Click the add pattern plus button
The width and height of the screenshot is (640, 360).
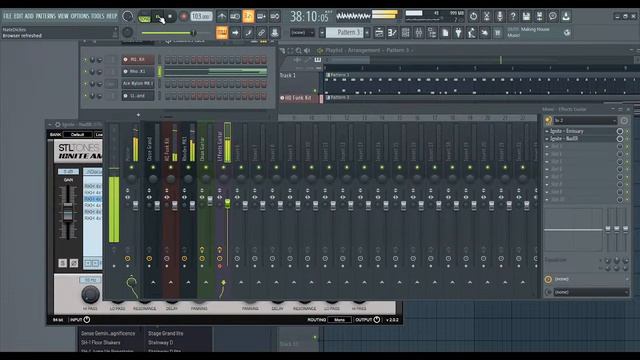pyautogui.click(x=368, y=33)
